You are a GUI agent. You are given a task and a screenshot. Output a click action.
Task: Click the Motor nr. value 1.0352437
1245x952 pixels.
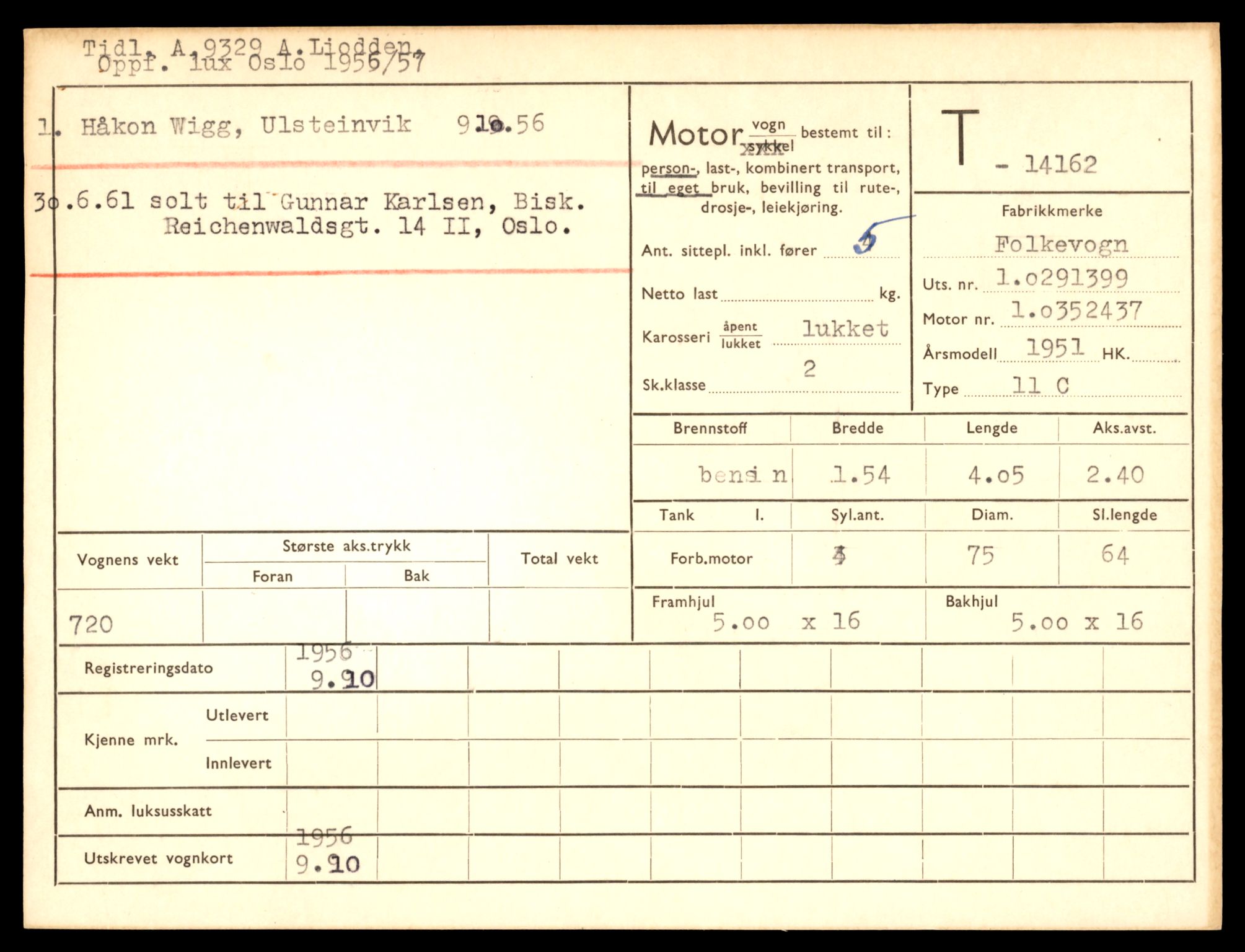(1076, 311)
